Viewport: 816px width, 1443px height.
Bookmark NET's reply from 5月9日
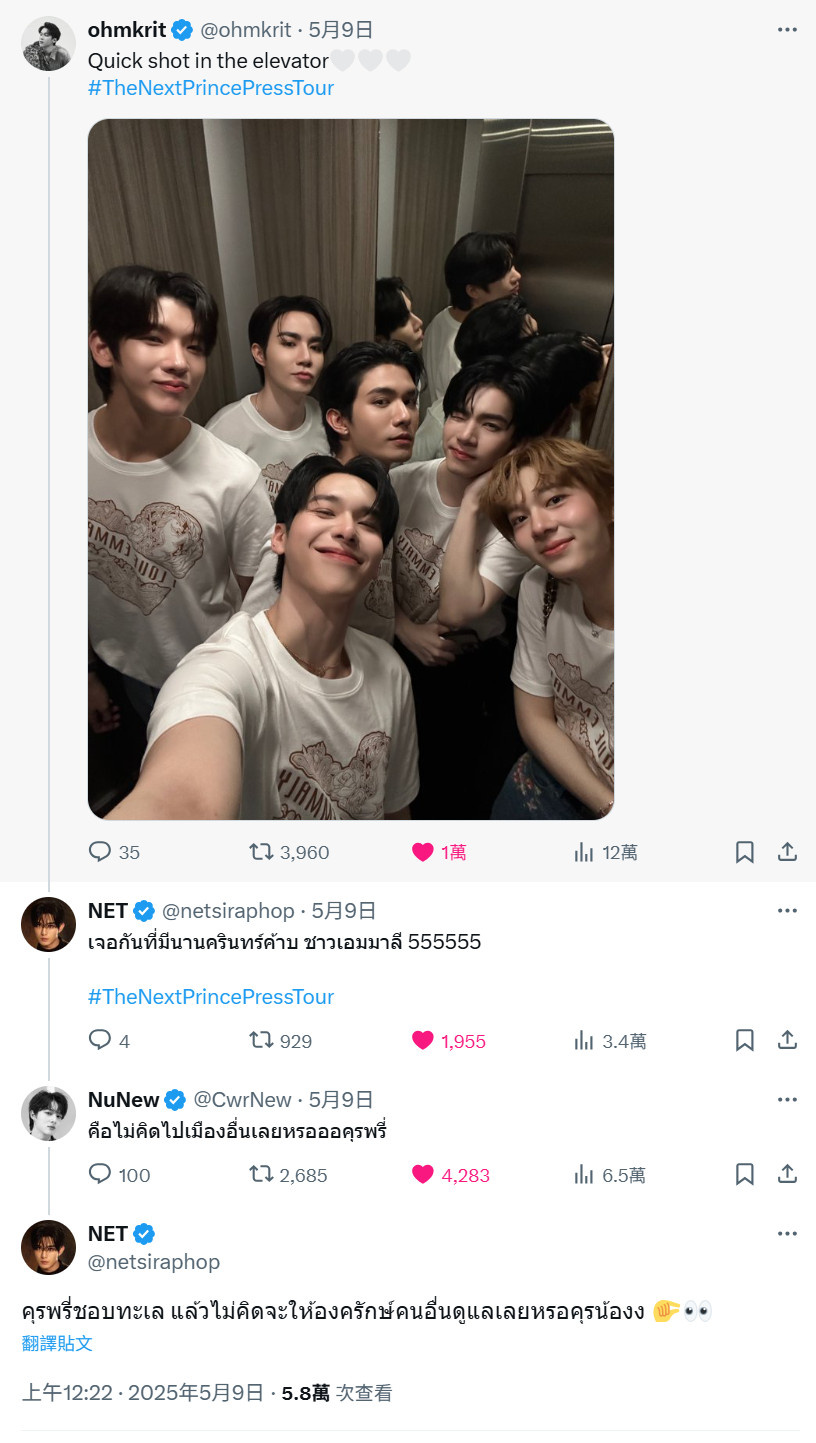coord(745,1041)
